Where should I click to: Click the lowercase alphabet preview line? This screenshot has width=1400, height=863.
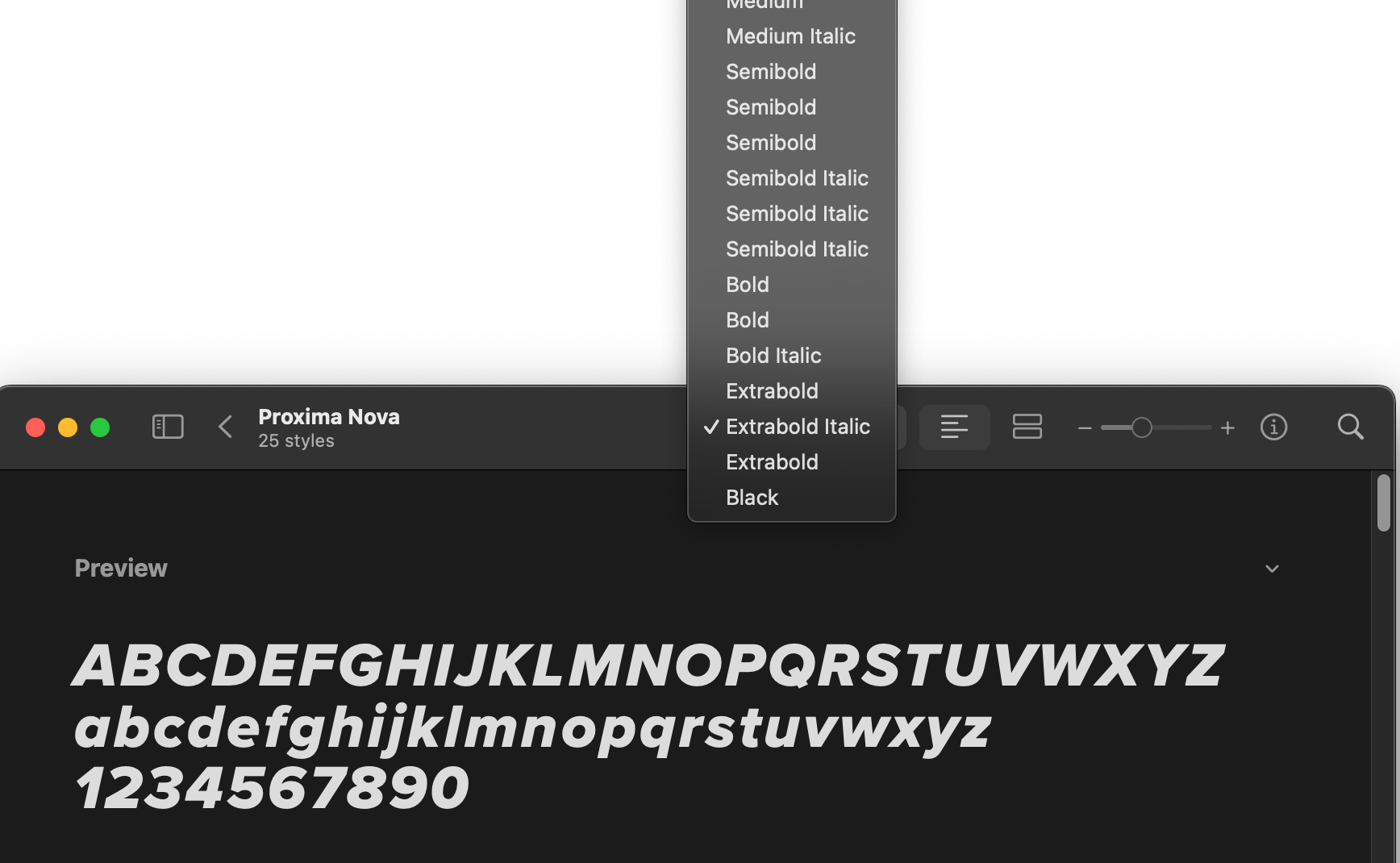point(532,730)
